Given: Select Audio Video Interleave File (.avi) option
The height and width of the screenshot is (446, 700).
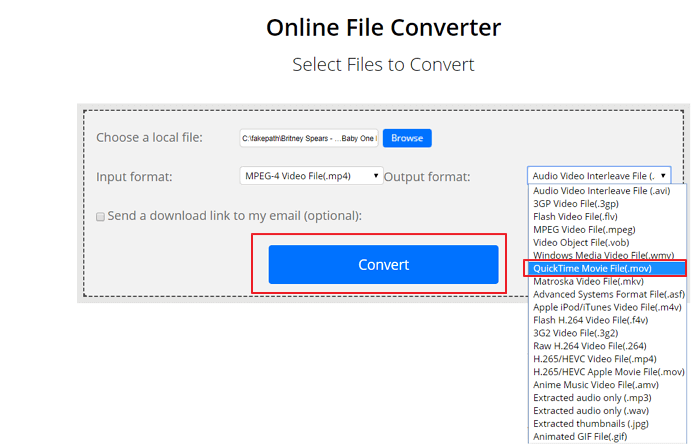Looking at the screenshot, I should click(607, 191).
